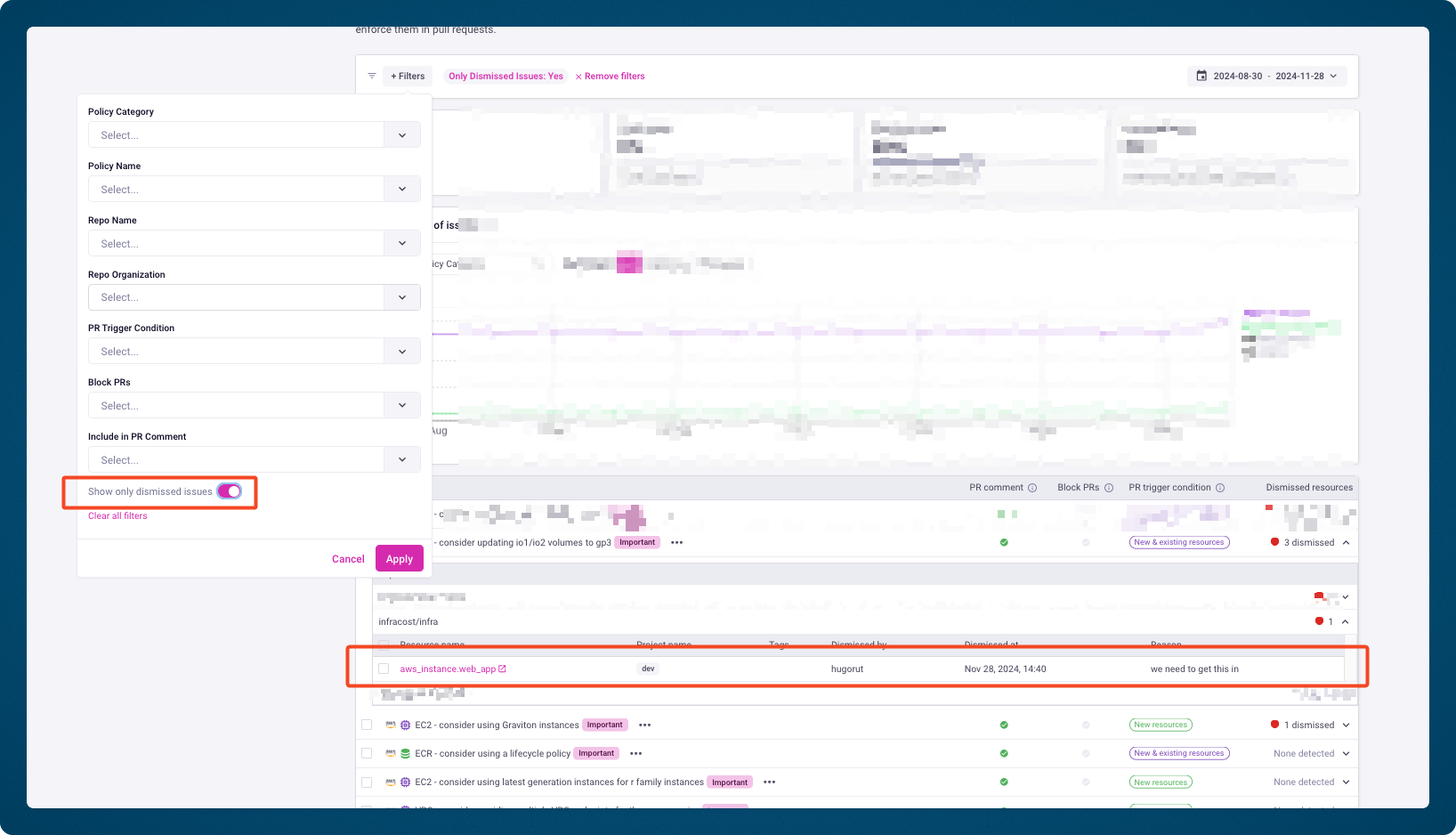Open three-dot menu for io1/io2 volumes policy

[676, 542]
